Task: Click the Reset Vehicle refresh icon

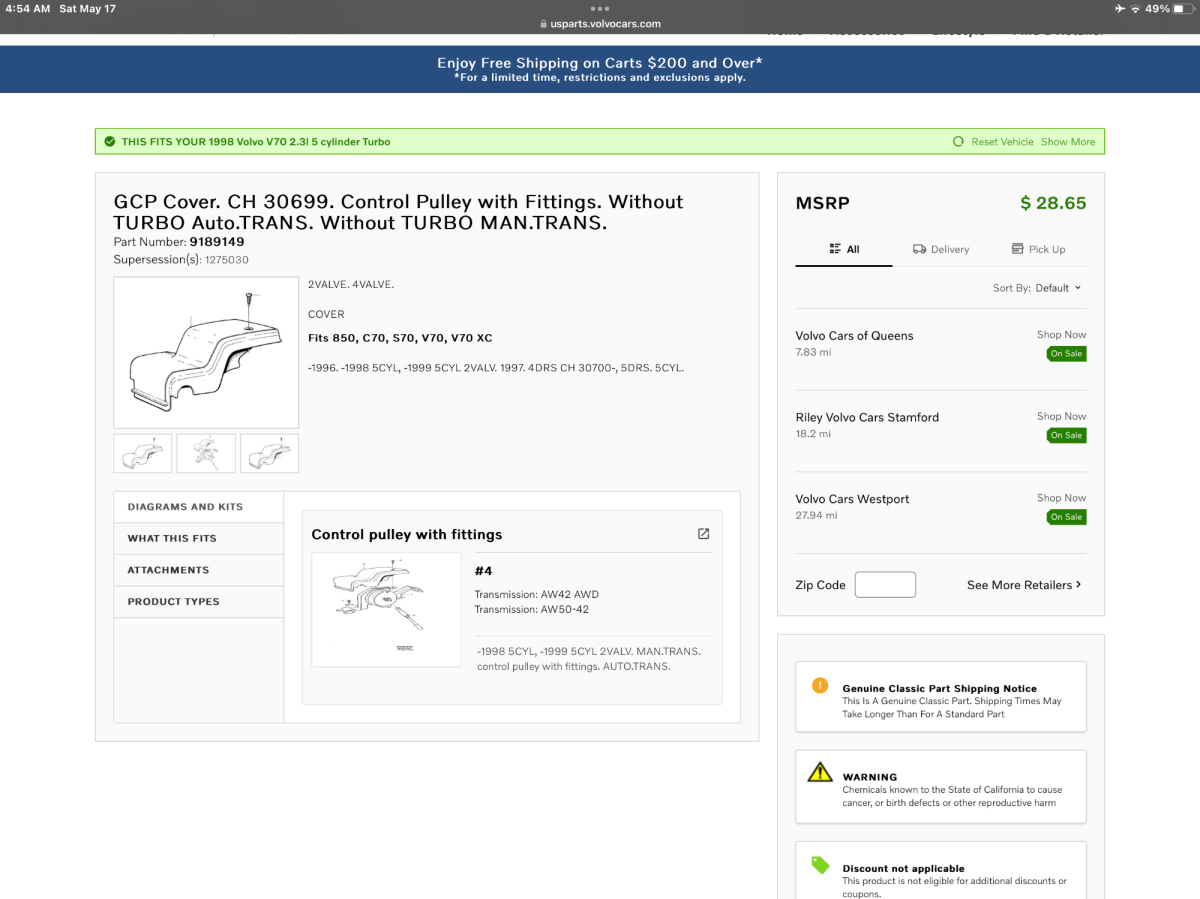Action: pyautogui.click(x=958, y=142)
